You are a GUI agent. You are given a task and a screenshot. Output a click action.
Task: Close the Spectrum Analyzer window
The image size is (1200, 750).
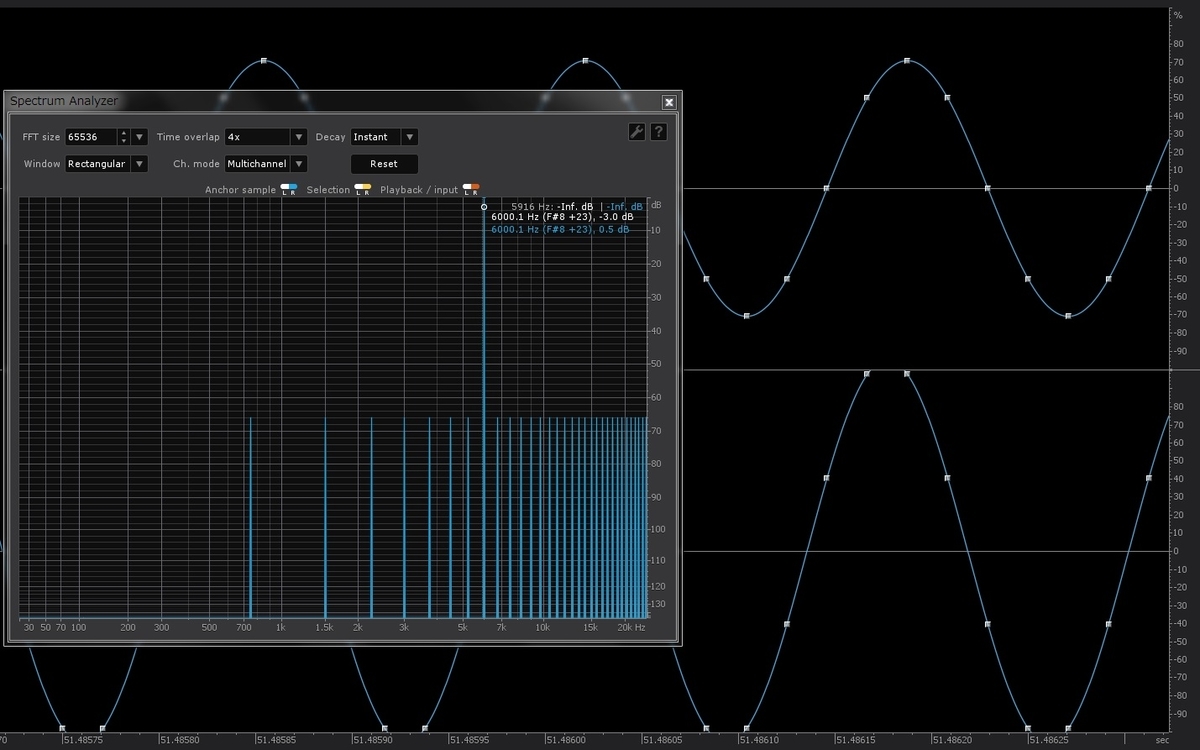[x=669, y=102]
